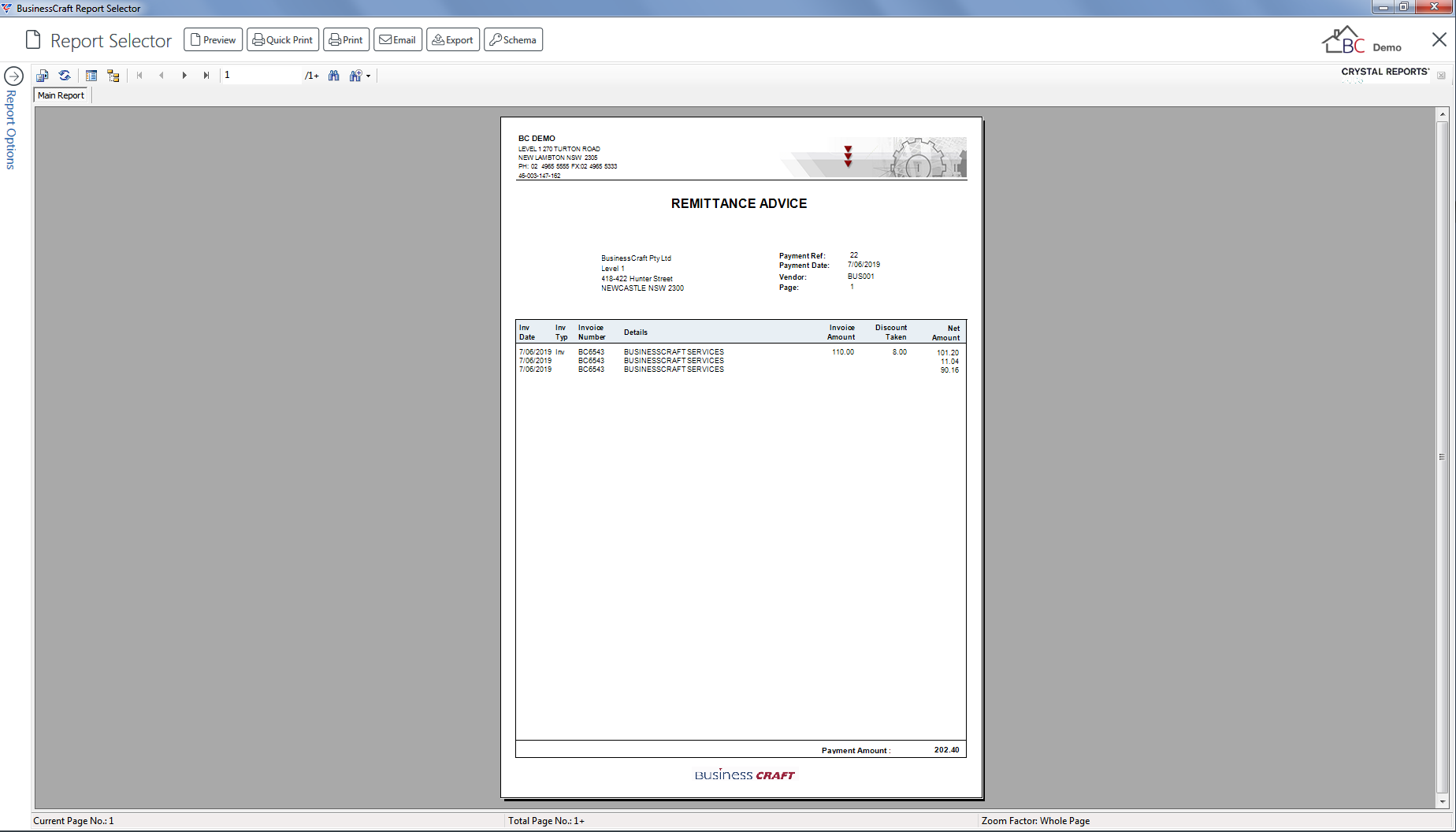Click the BusinessCraft title bar app icon
This screenshot has width=1456, height=832.
click(x=7, y=8)
